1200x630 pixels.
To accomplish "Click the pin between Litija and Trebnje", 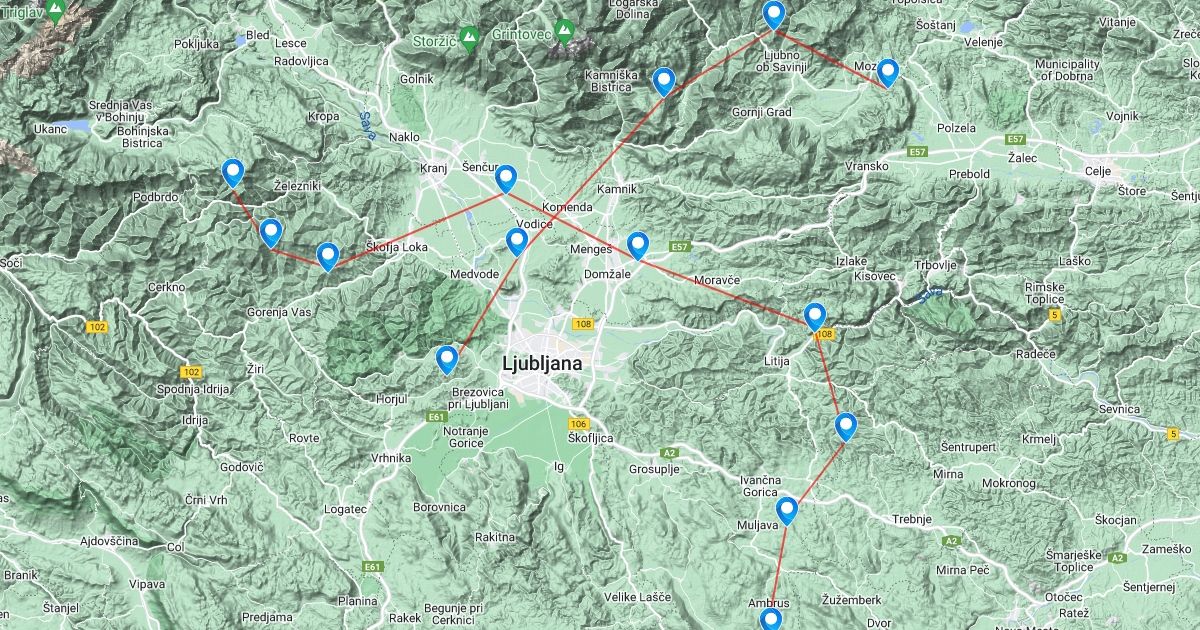I will (x=846, y=427).
